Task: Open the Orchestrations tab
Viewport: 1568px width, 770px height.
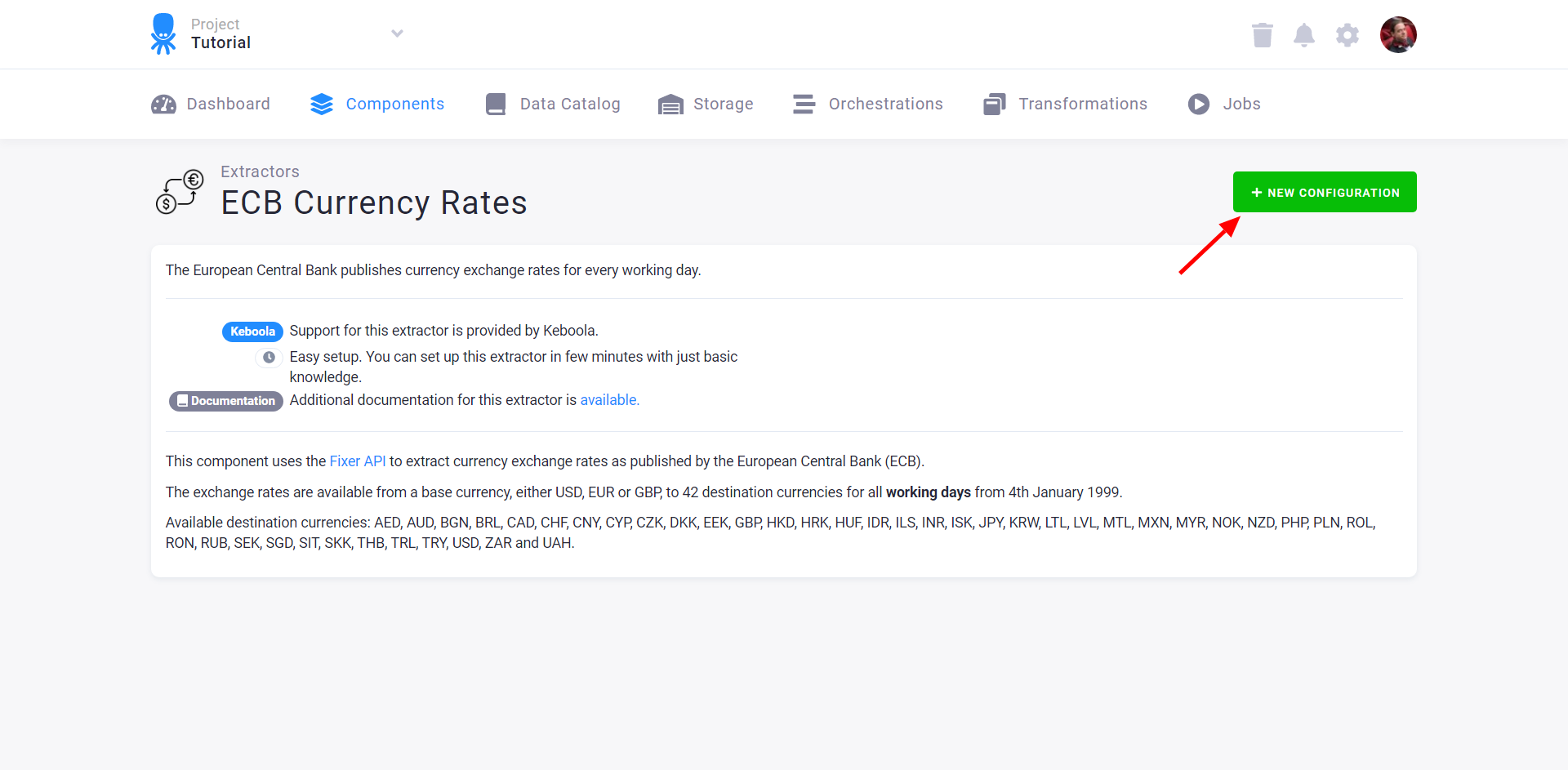Action: pos(868,104)
